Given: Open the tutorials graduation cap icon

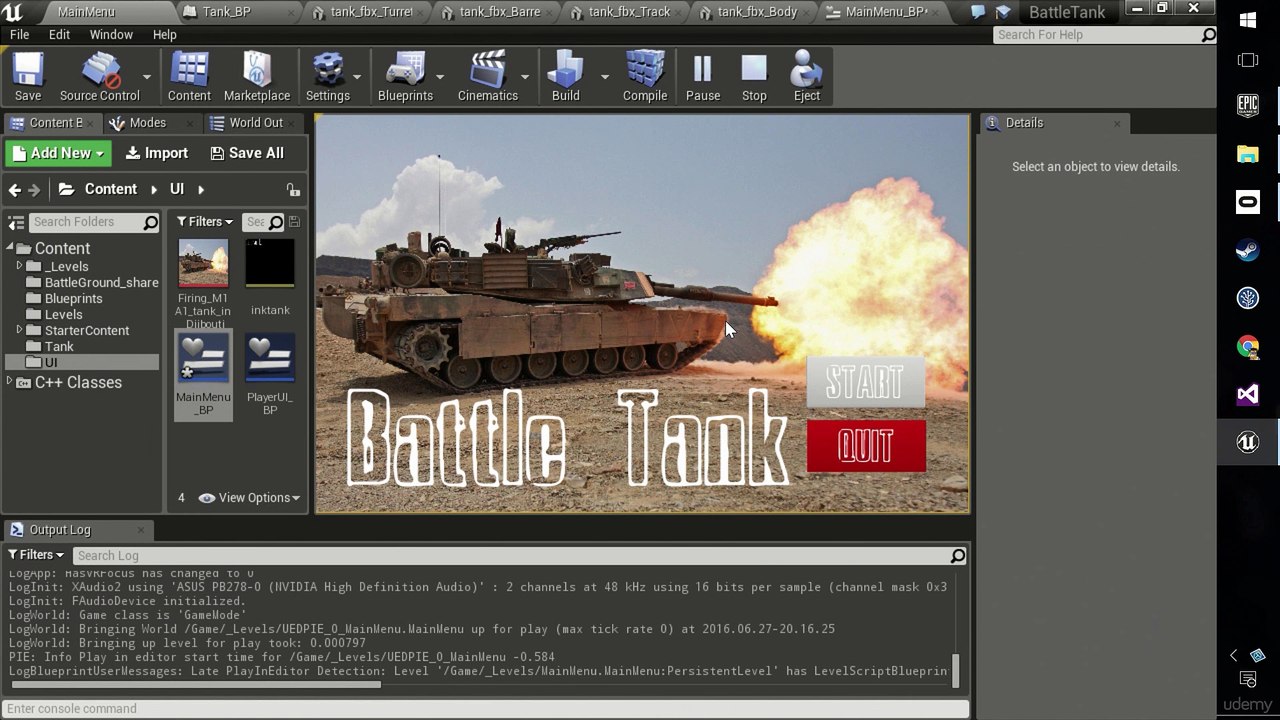Looking at the screenshot, I should [x=1003, y=12].
